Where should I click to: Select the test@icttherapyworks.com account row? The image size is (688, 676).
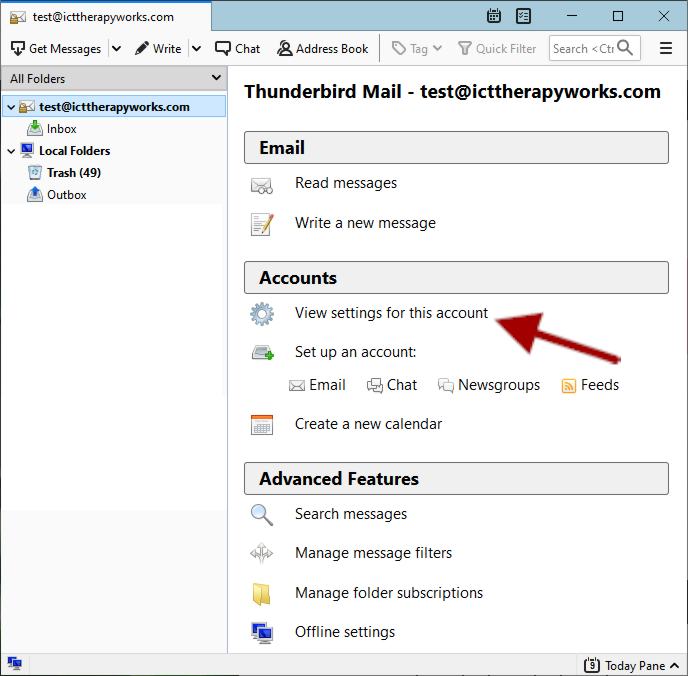pos(114,107)
